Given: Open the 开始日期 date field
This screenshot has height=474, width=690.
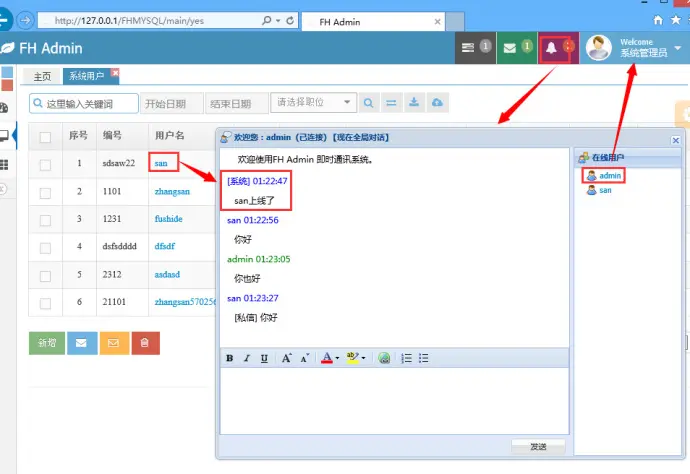Looking at the screenshot, I should click(171, 104).
